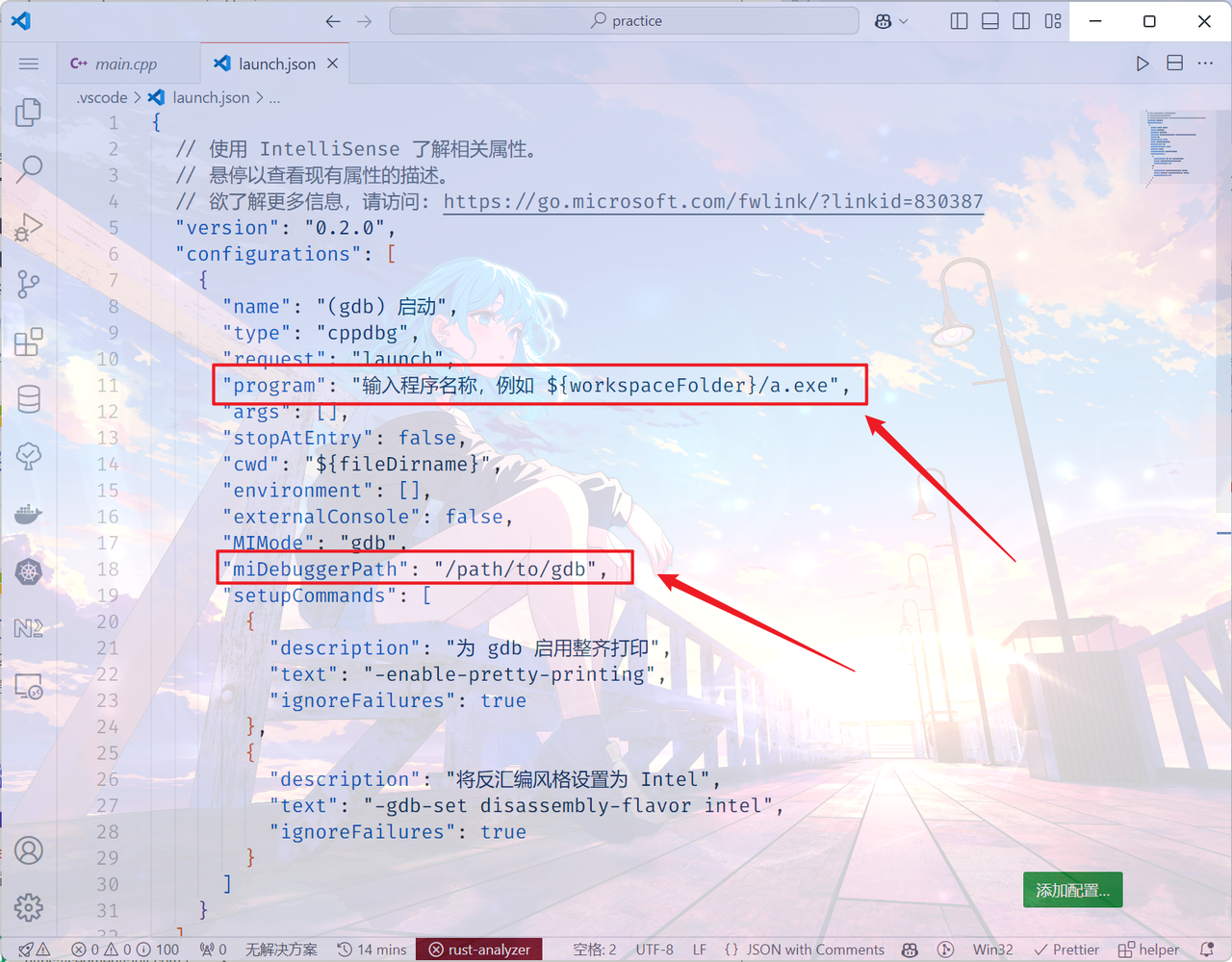
Task: Open the Search view in the activity bar
Action: tap(29, 169)
